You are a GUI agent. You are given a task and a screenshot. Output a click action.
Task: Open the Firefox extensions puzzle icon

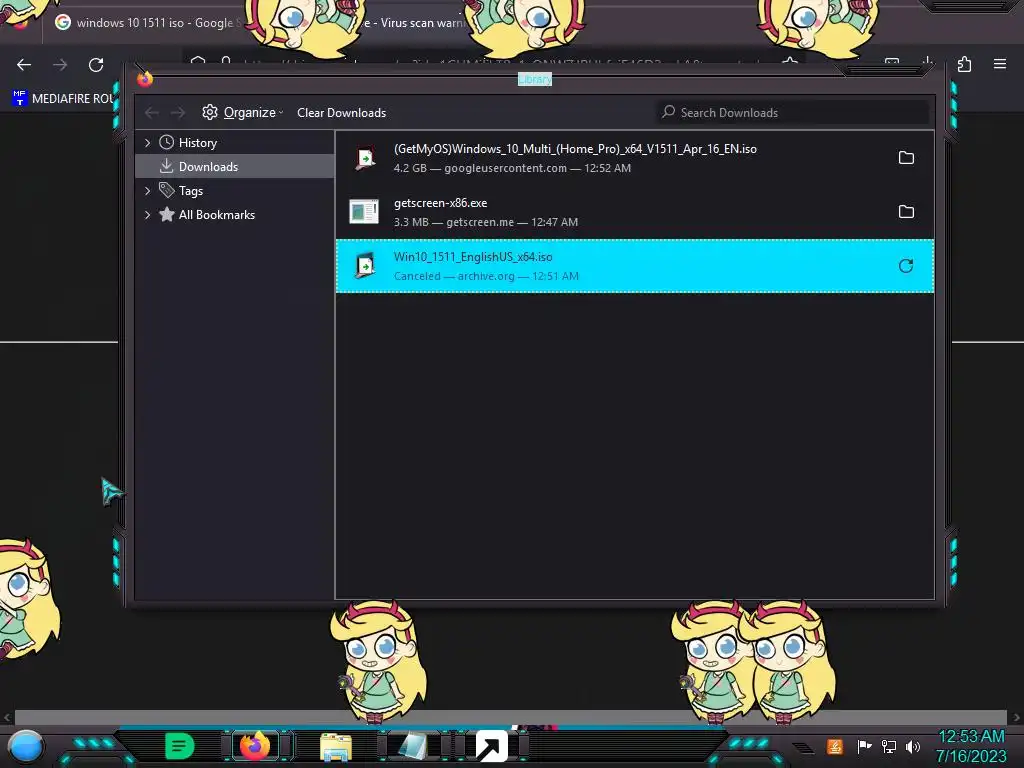pyautogui.click(x=964, y=64)
